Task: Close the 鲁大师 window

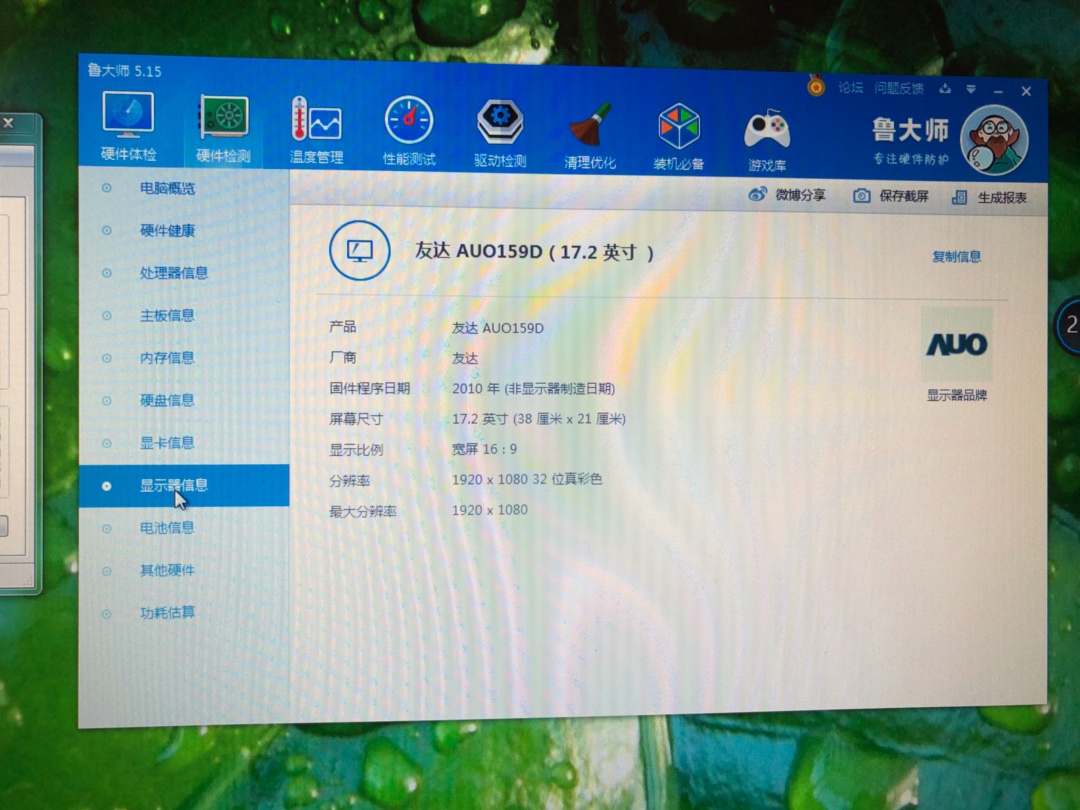Action: coord(1026,91)
